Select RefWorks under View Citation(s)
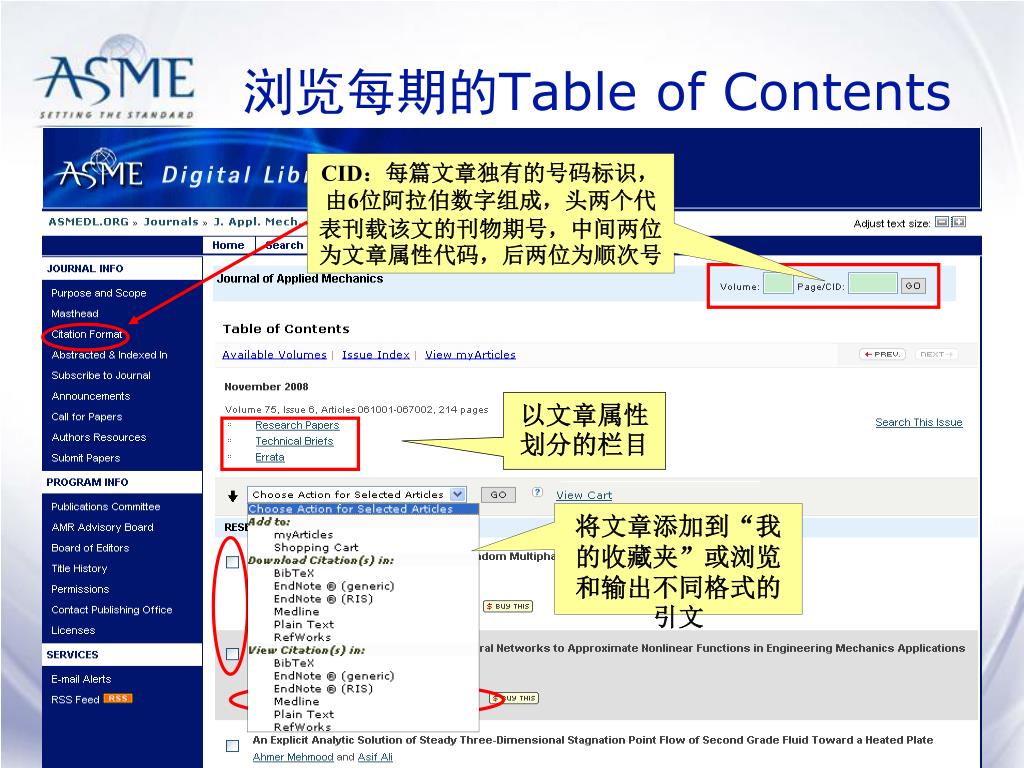 click(302, 727)
